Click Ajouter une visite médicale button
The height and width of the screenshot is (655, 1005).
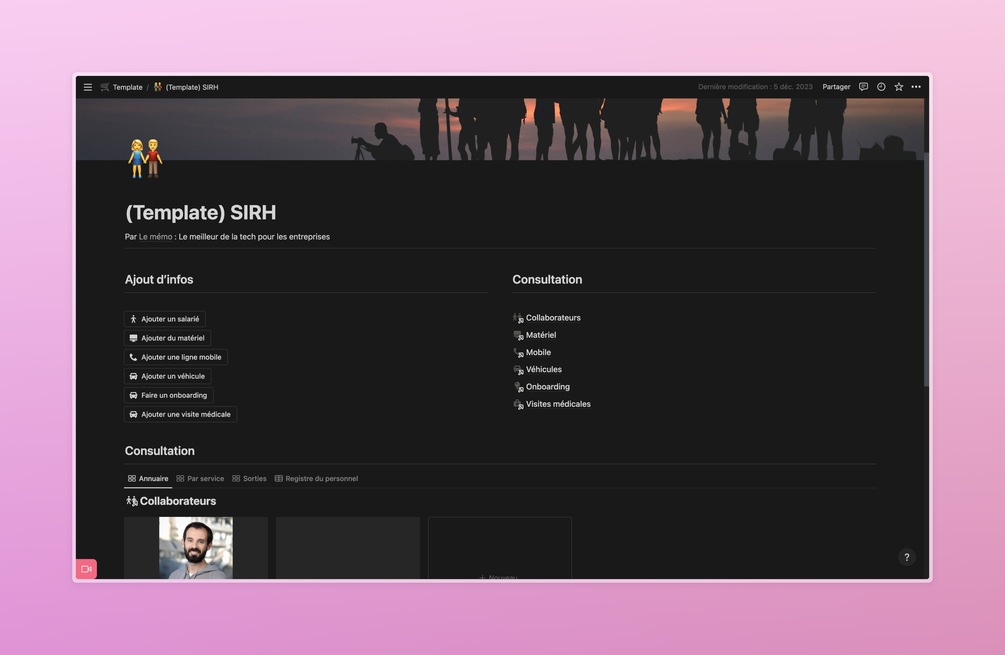pyautogui.click(x=180, y=414)
